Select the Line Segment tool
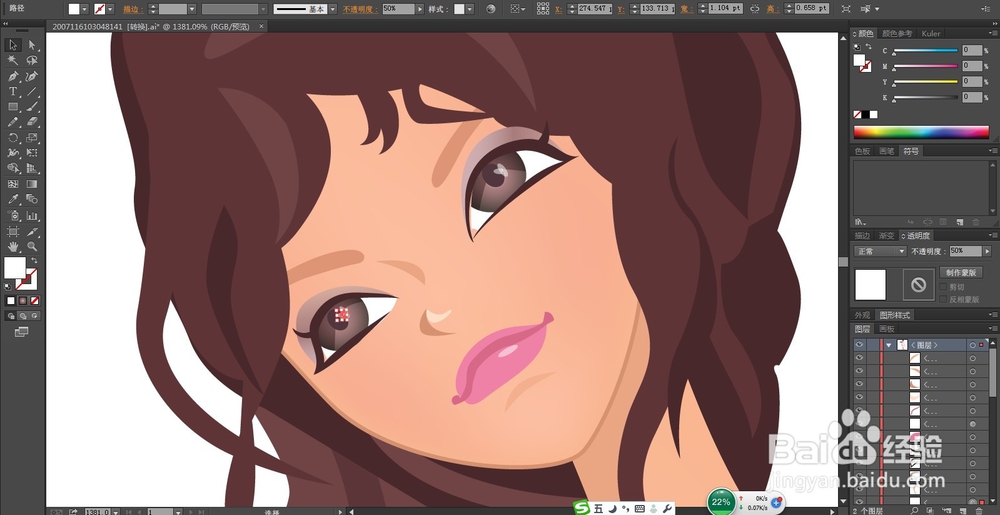This screenshot has width=1000, height=515. (x=32, y=92)
